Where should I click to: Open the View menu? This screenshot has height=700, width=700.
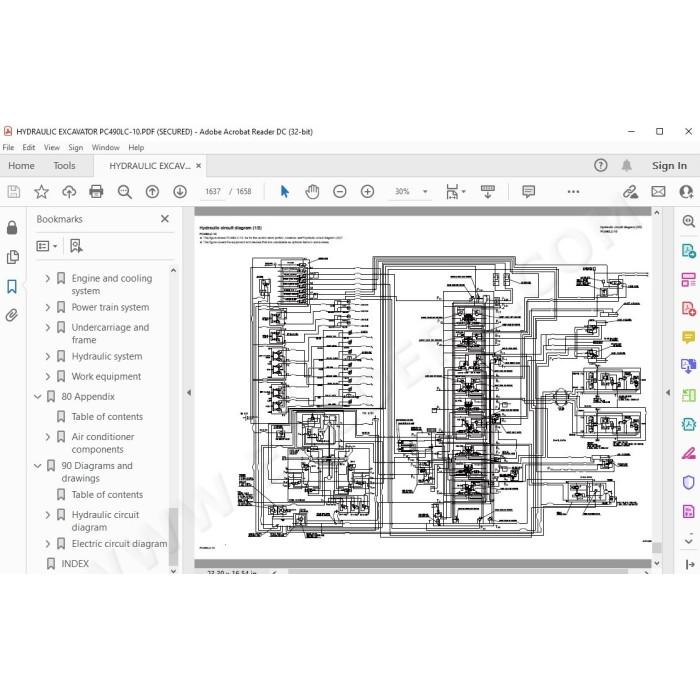pos(51,147)
